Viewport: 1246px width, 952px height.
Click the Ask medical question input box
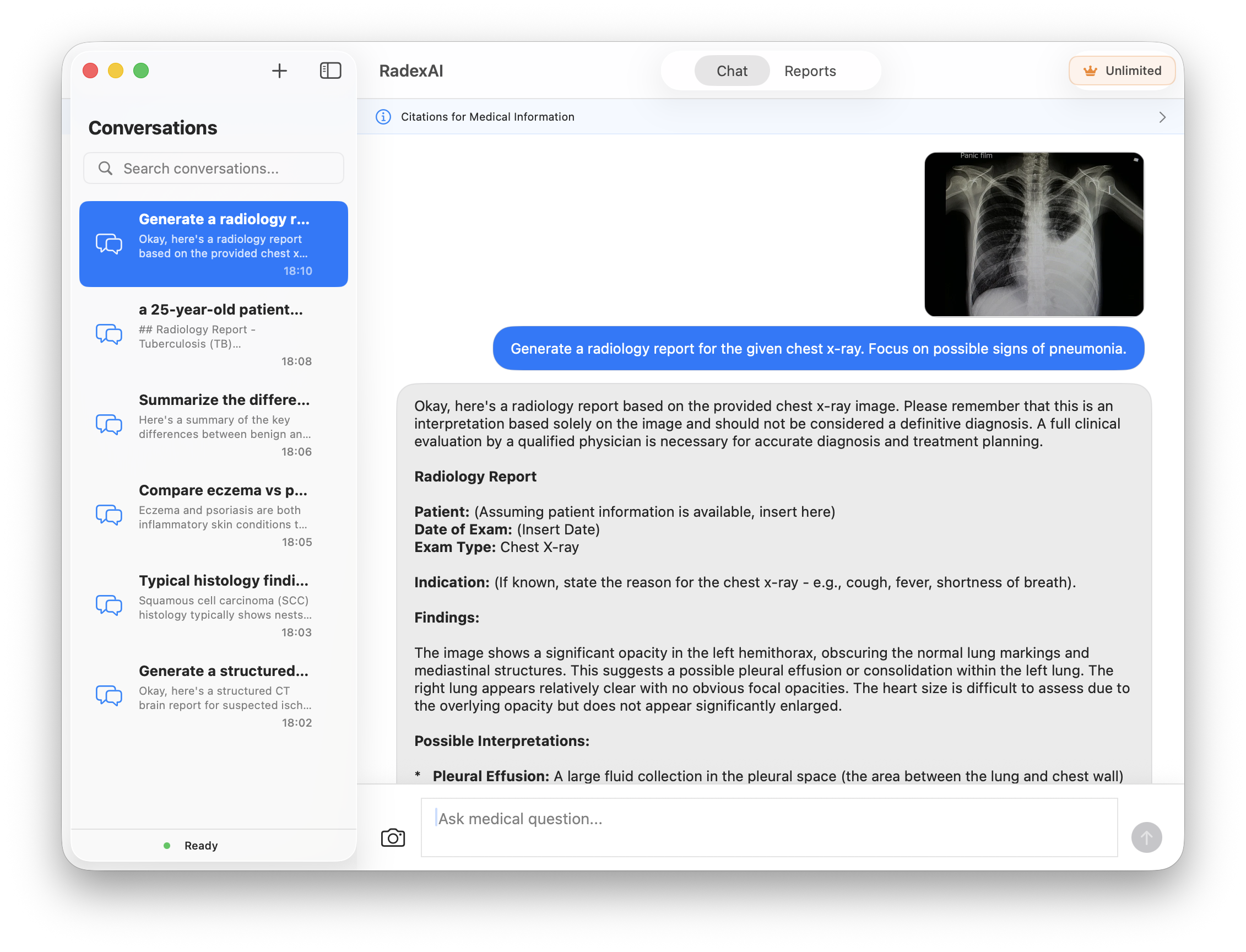(769, 827)
